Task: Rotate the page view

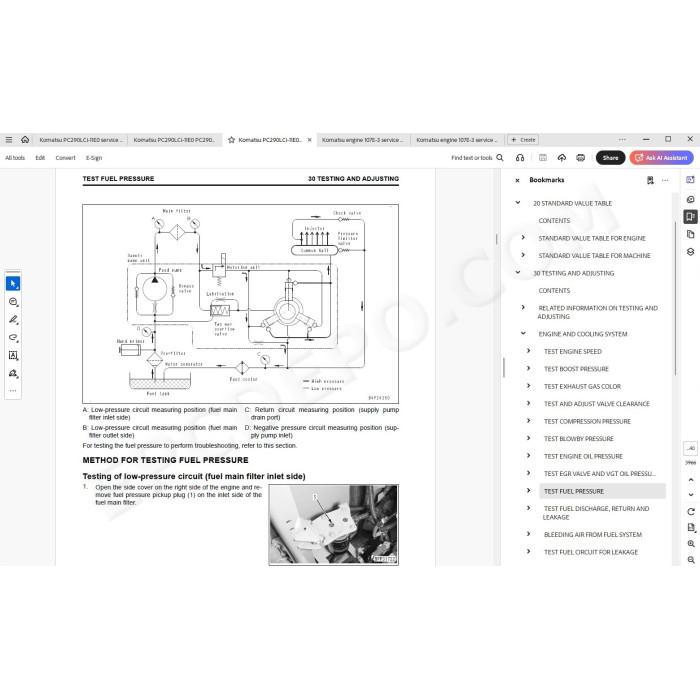Action: (691, 512)
